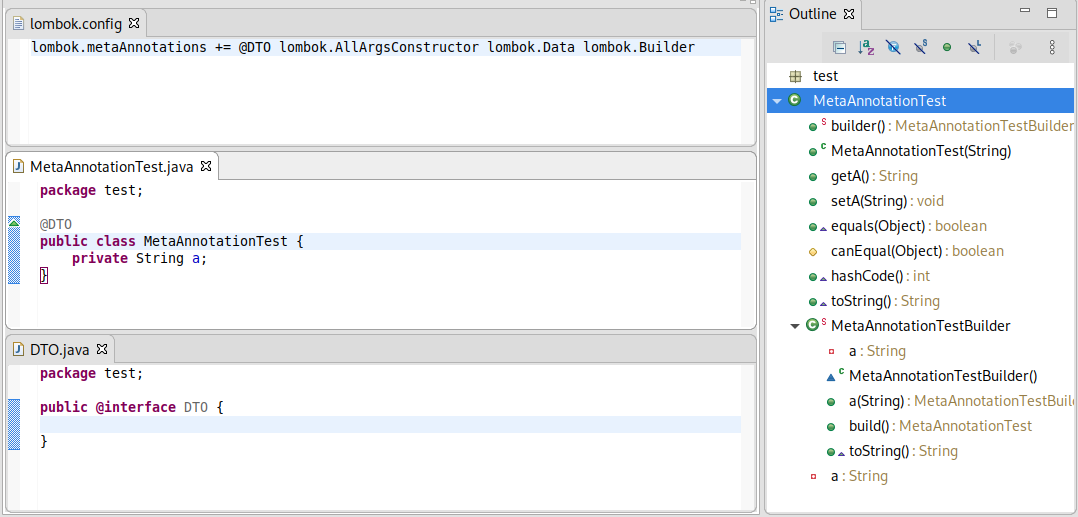1078x517 pixels.
Task: Select build() method in Outline
Action: pyautogui.click(x=940, y=426)
